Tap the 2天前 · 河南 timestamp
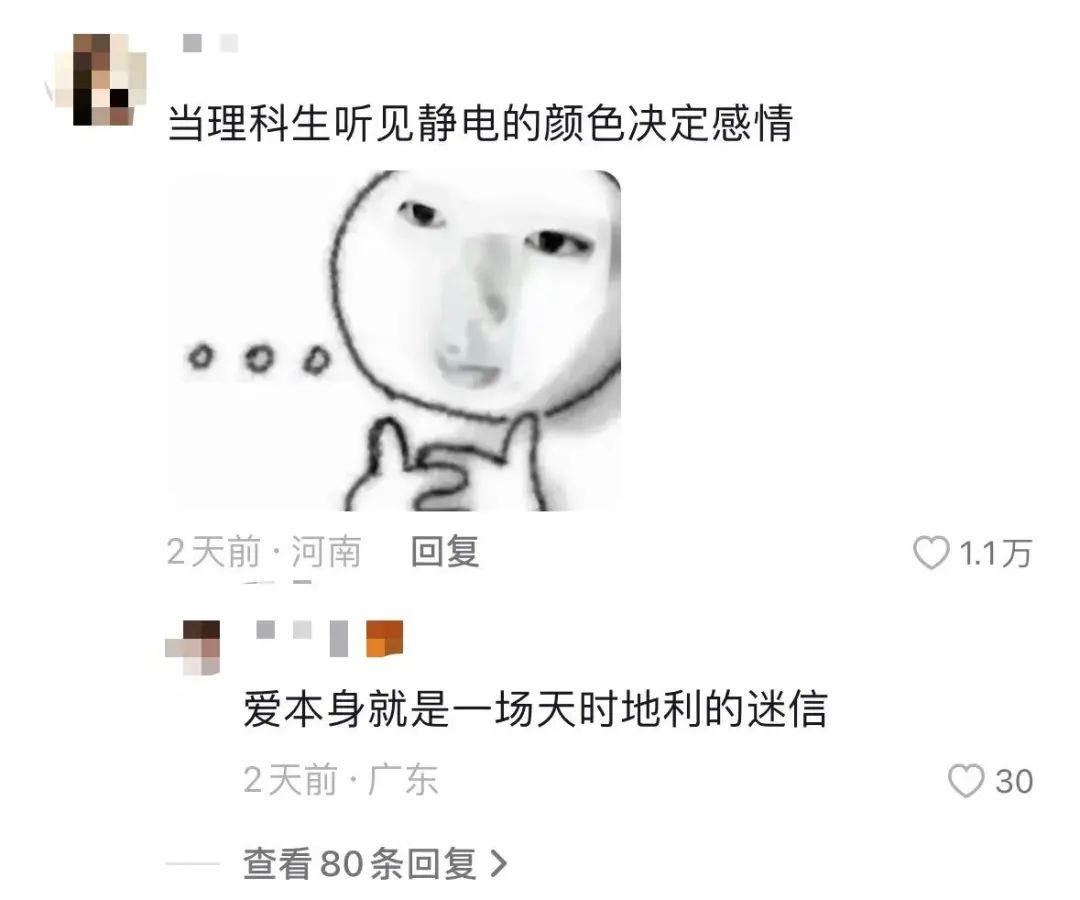The image size is (1080, 900). pyautogui.click(x=264, y=552)
